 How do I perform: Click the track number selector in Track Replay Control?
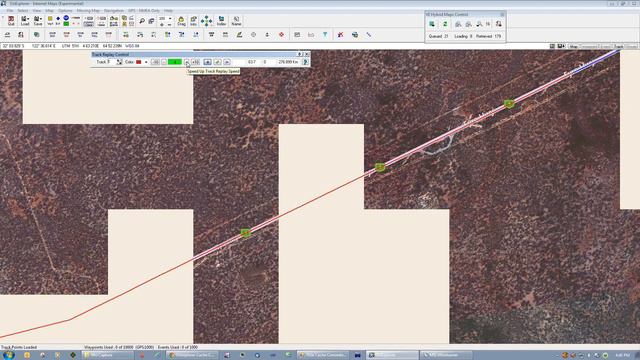119,62
